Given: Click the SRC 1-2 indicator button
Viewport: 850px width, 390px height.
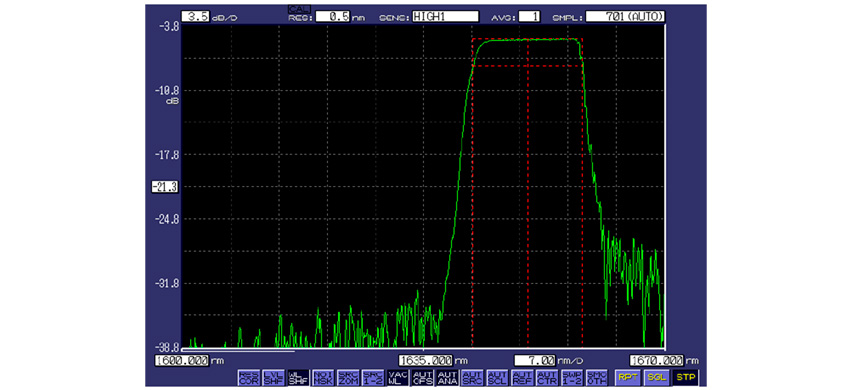Looking at the screenshot, I should tap(372, 377).
